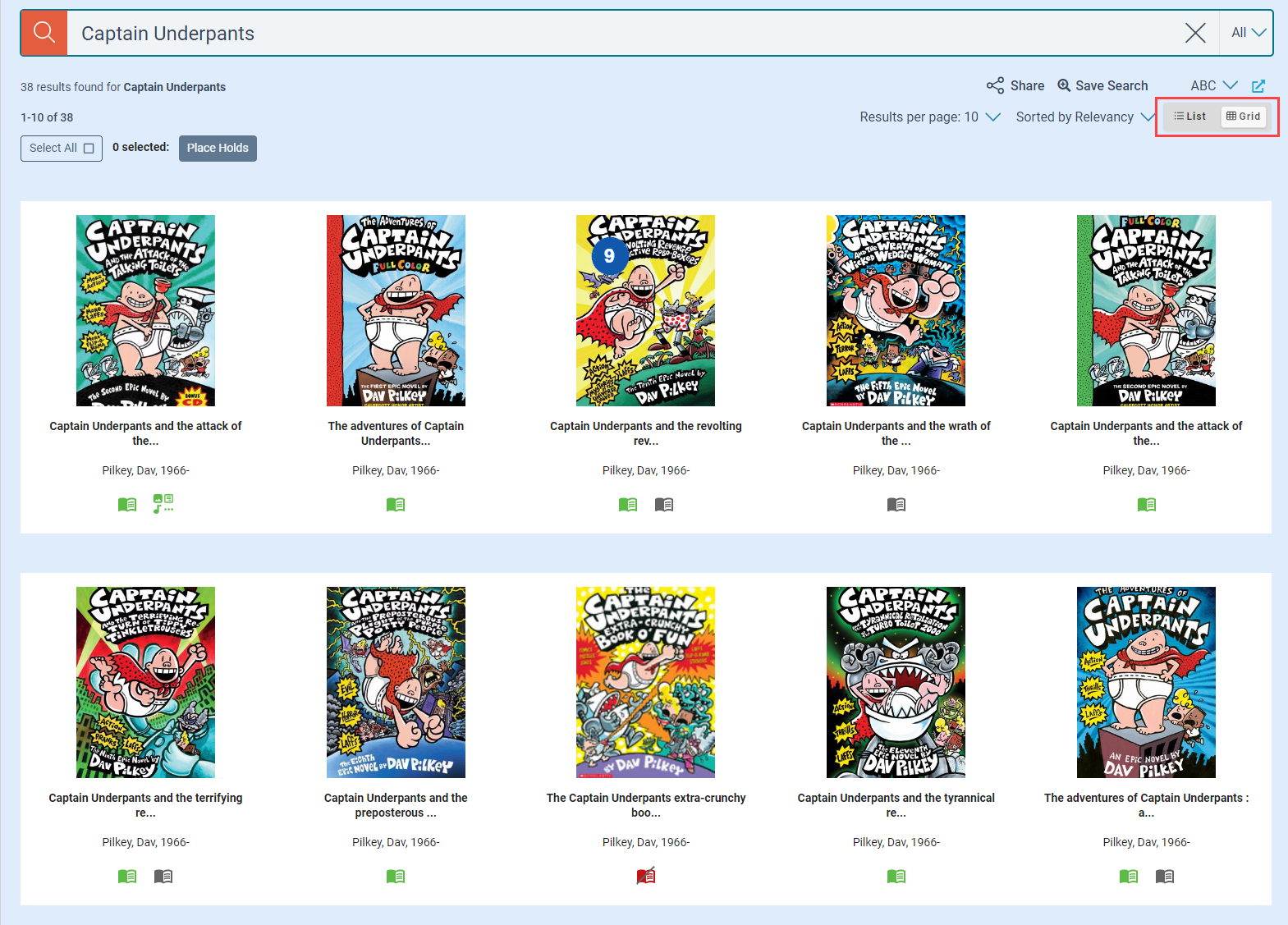Open 'Captain Underpants and the tyrannical re...' title
This screenshot has height=925, width=1288.
coord(896,805)
